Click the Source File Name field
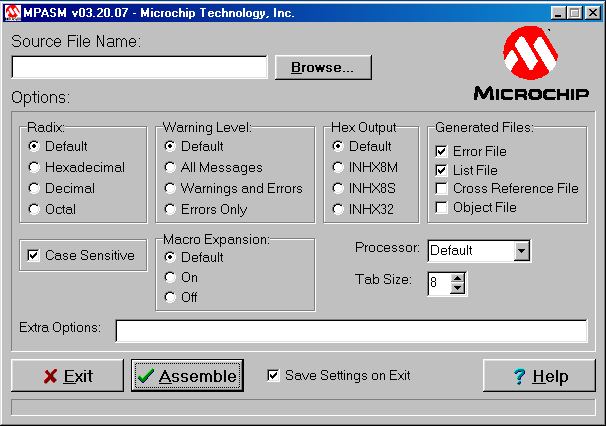This screenshot has width=606, height=426. 140,67
